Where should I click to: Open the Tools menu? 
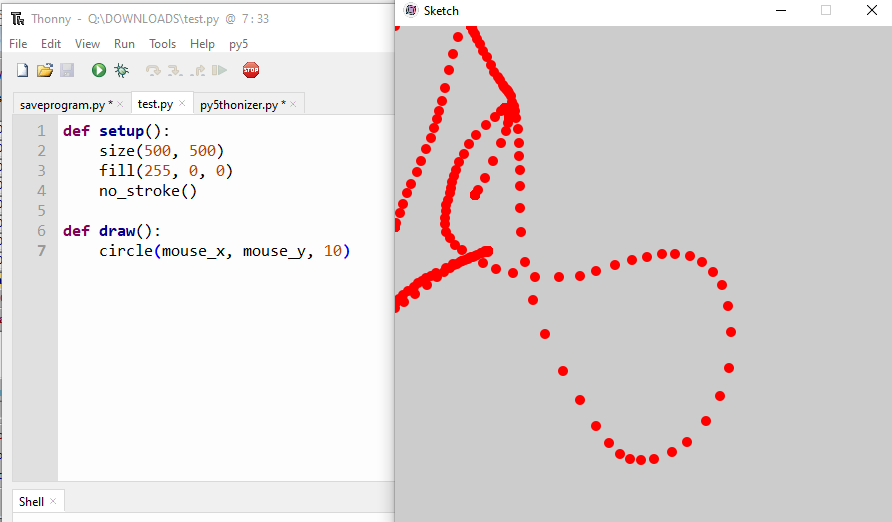pos(162,44)
